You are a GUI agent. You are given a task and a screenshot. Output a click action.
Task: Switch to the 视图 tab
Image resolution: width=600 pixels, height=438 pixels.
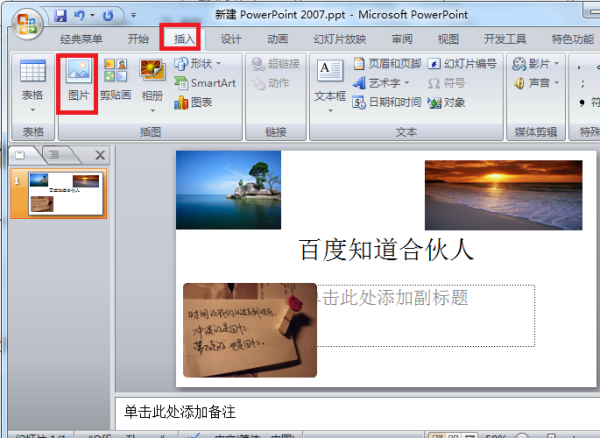point(448,39)
